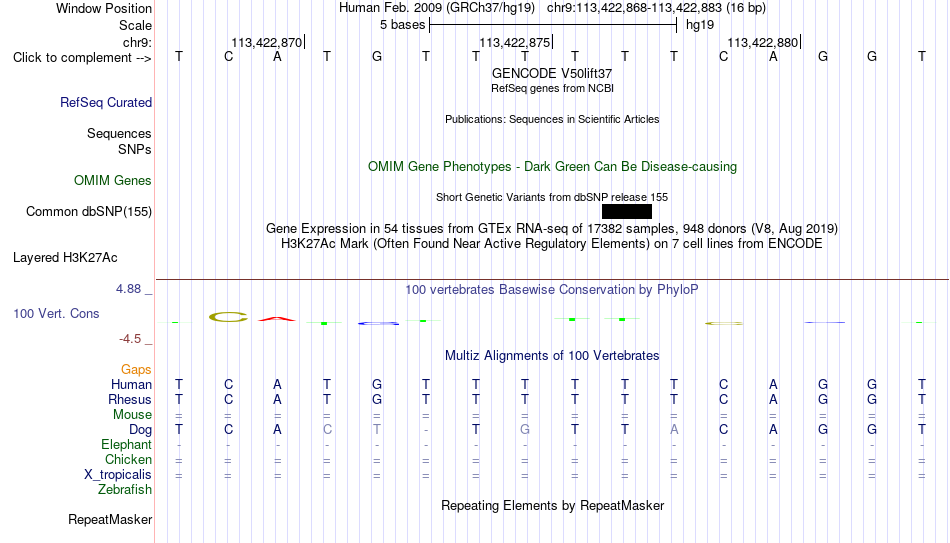Click position marker 113,422,875
This screenshot has width=950, height=543.
(x=514, y=42)
